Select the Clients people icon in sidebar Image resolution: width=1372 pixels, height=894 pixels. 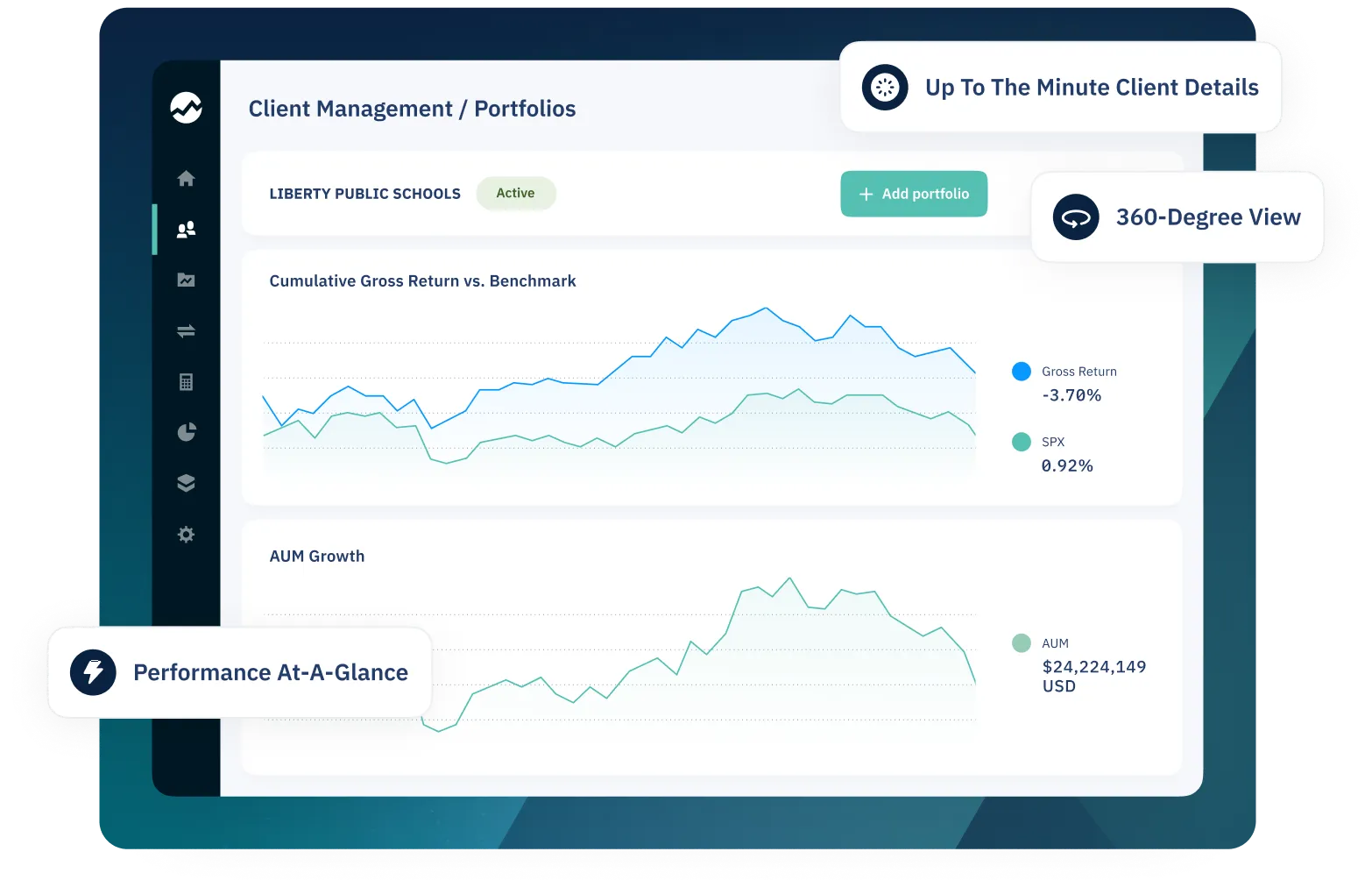[x=186, y=230]
